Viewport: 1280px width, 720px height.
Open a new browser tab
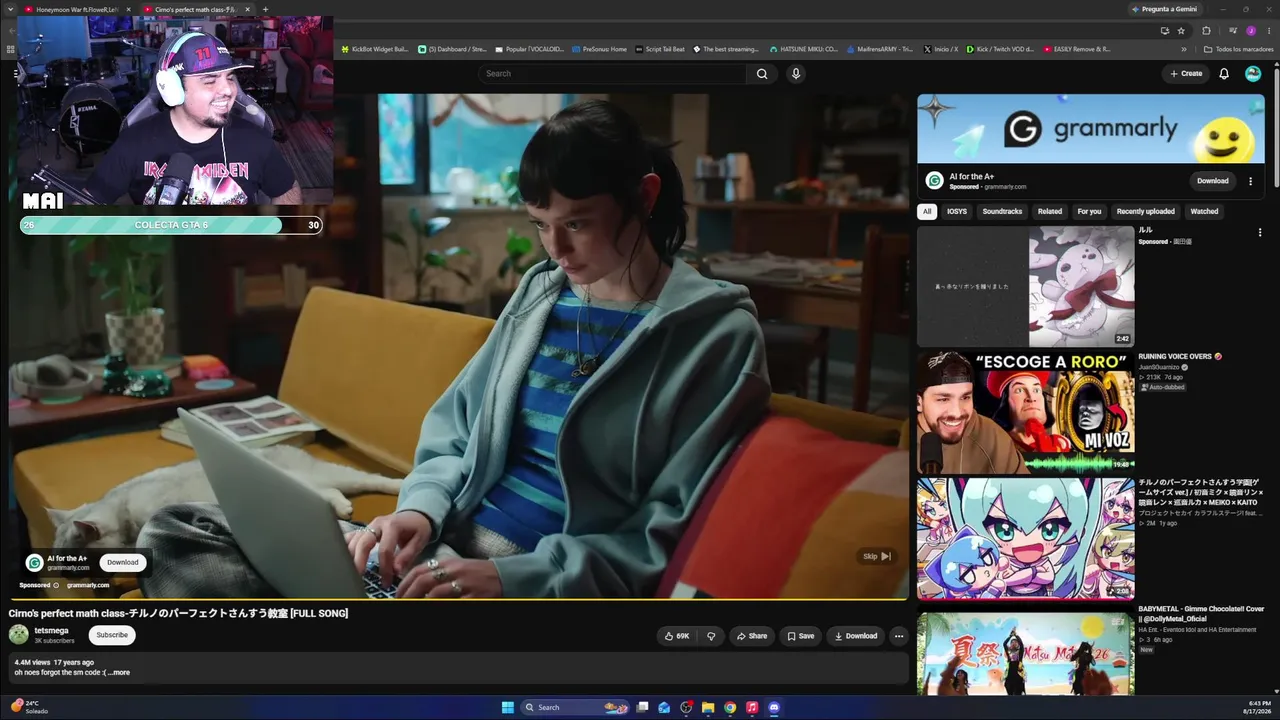[x=265, y=9]
